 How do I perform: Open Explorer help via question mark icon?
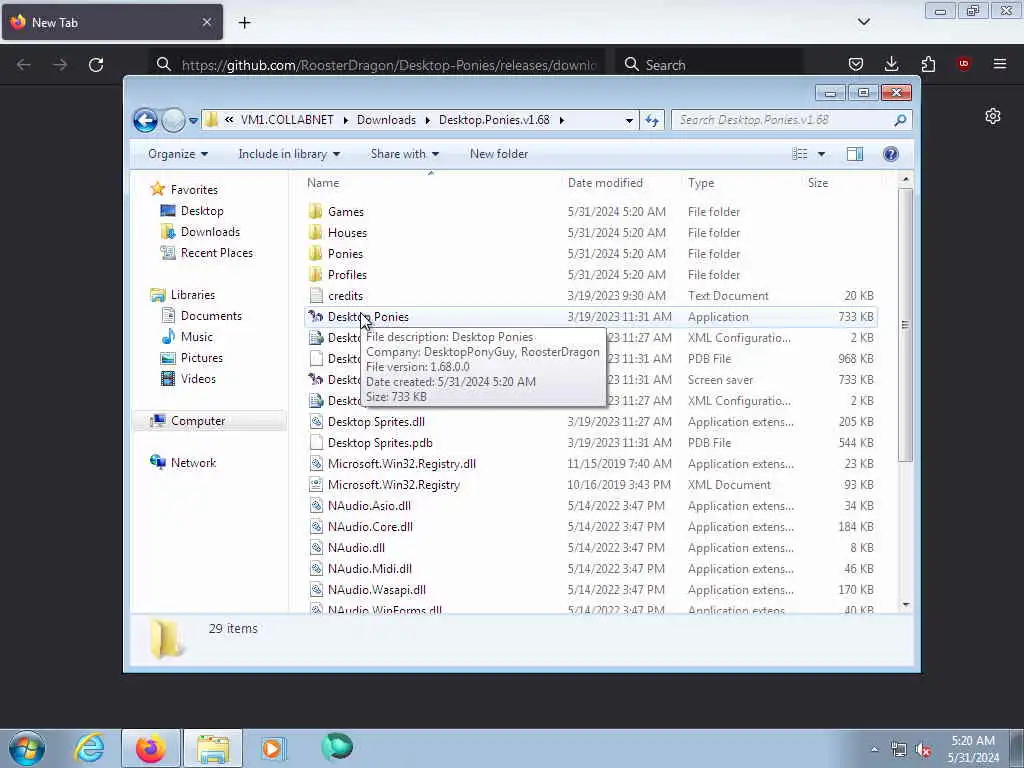tap(891, 154)
